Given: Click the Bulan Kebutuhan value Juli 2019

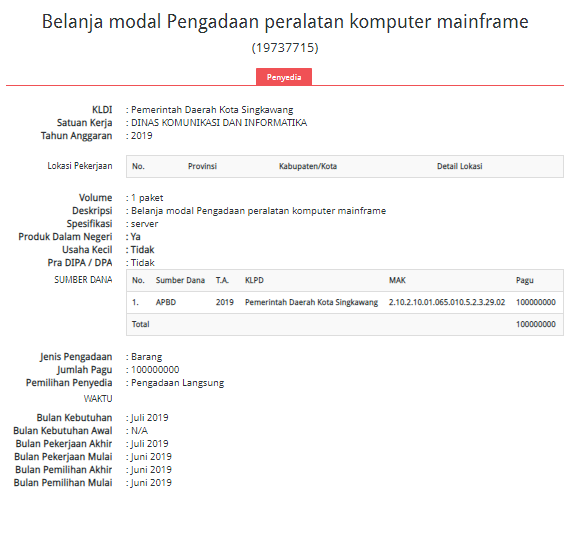Looking at the screenshot, I should [x=150, y=418].
